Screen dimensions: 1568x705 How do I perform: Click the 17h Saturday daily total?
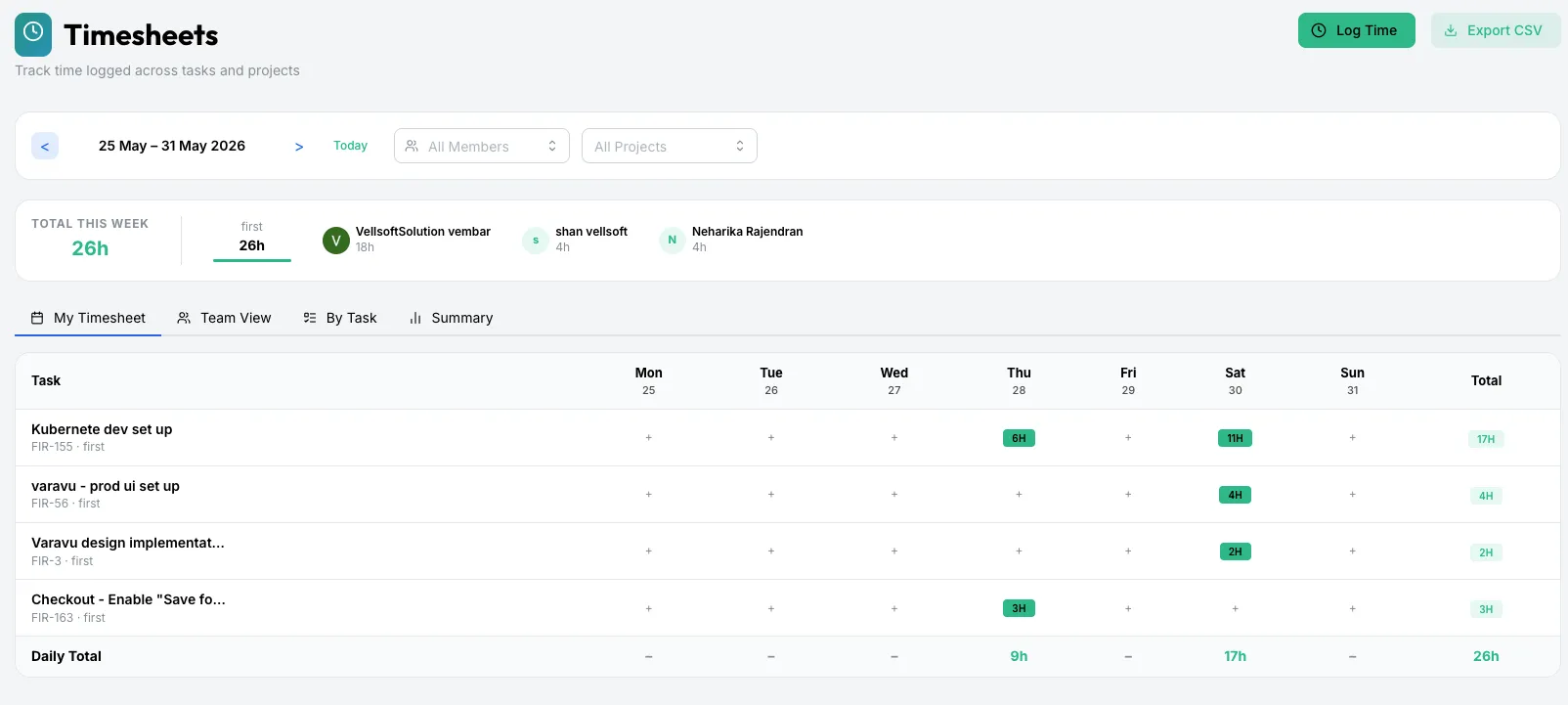(1236, 656)
